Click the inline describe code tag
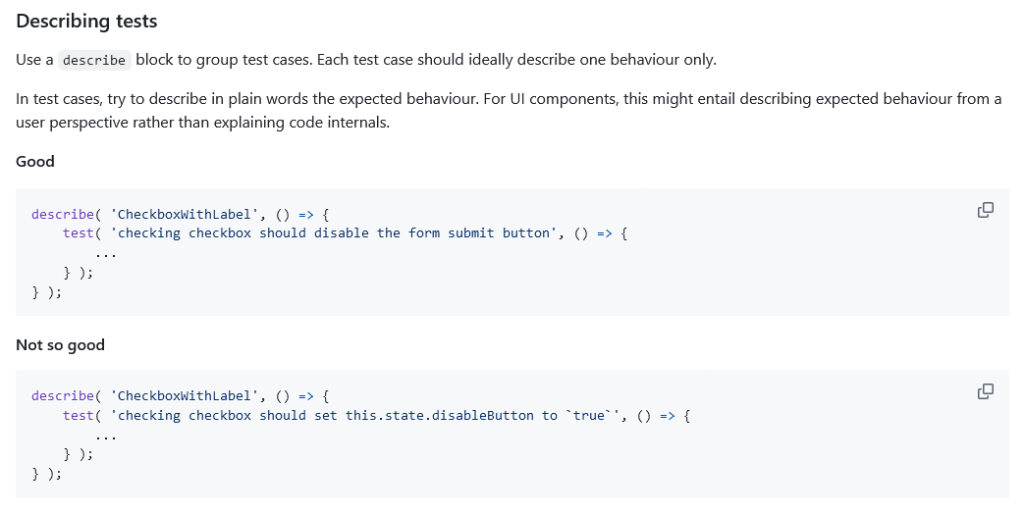Screen dimensions: 1024x514 click(94, 60)
